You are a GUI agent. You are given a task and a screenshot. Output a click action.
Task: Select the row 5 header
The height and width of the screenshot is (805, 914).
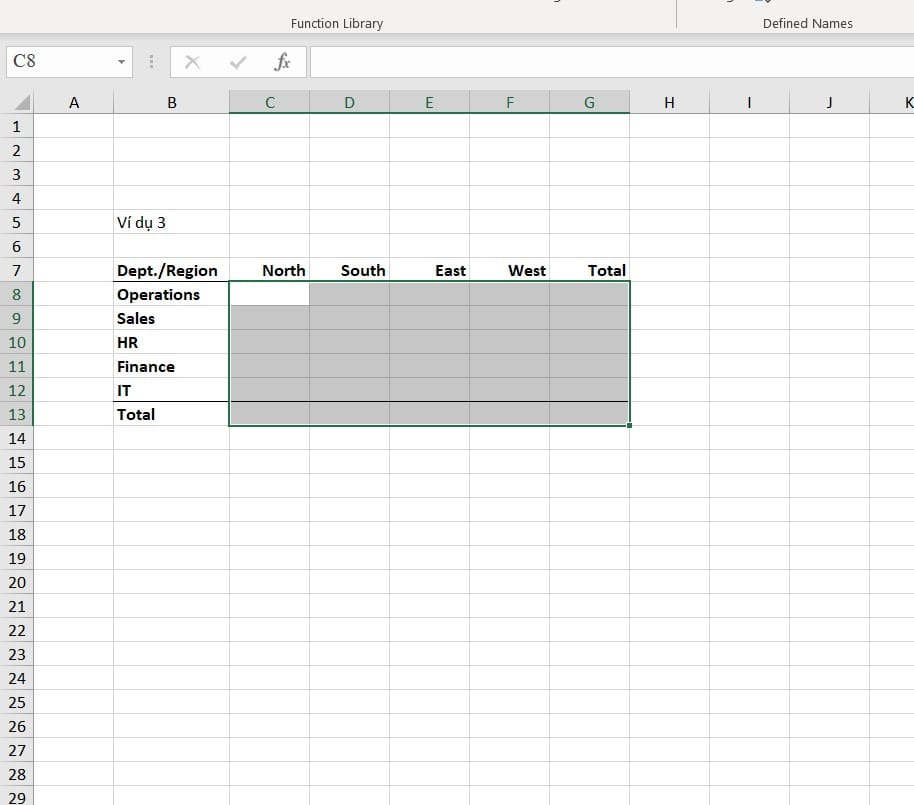pos(16,223)
